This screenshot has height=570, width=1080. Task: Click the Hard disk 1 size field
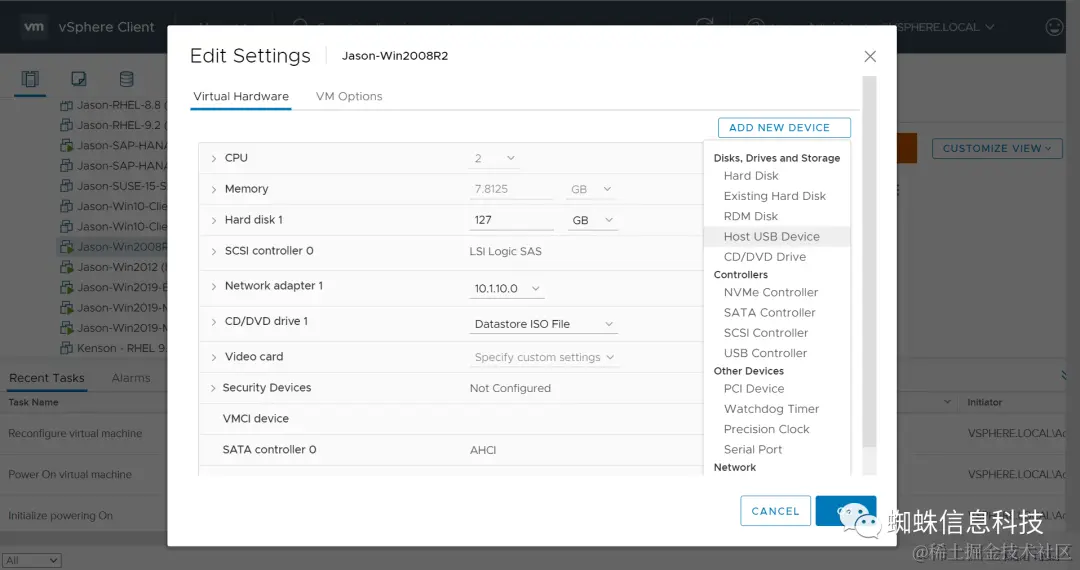tap(512, 220)
